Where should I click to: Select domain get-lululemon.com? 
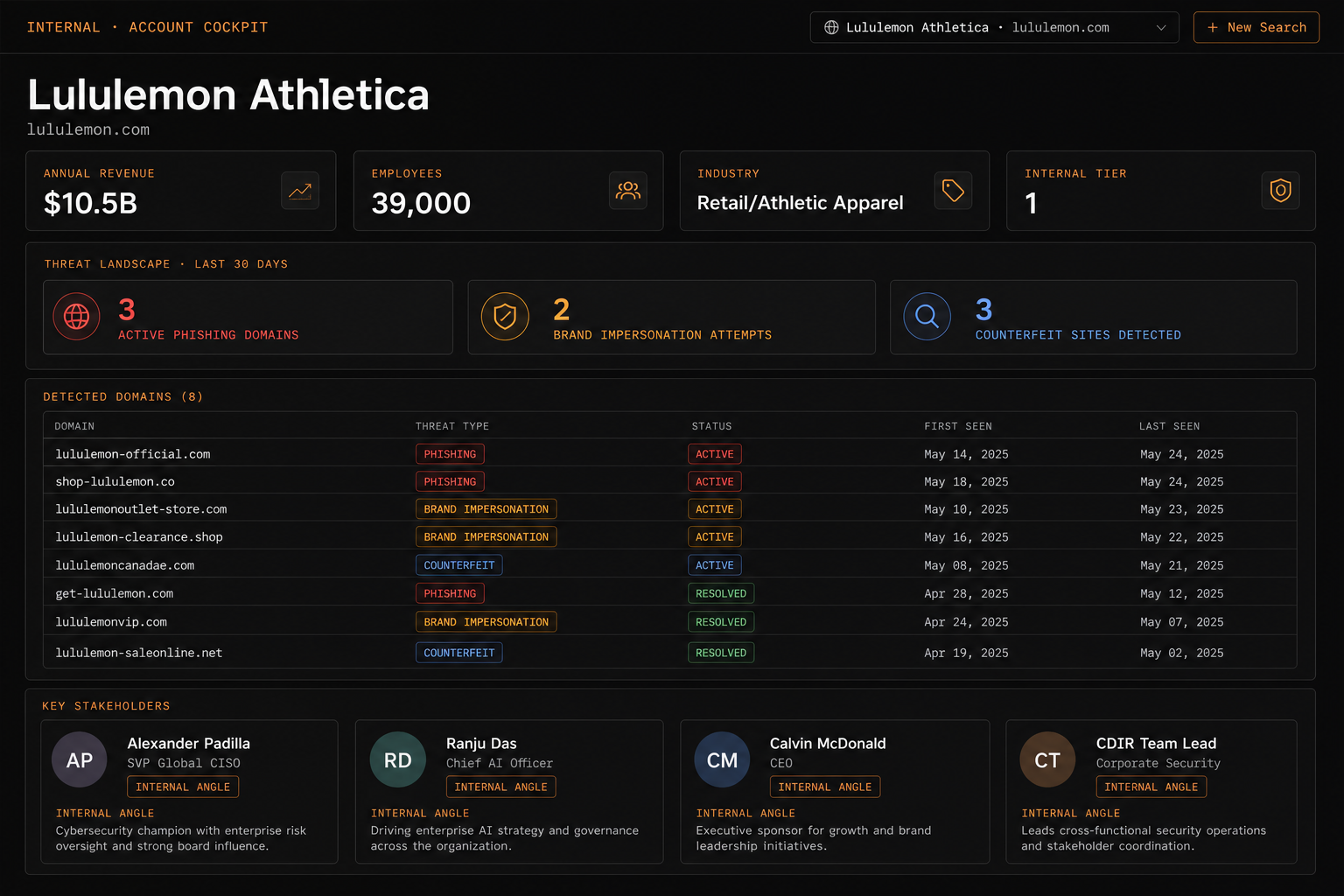point(115,593)
